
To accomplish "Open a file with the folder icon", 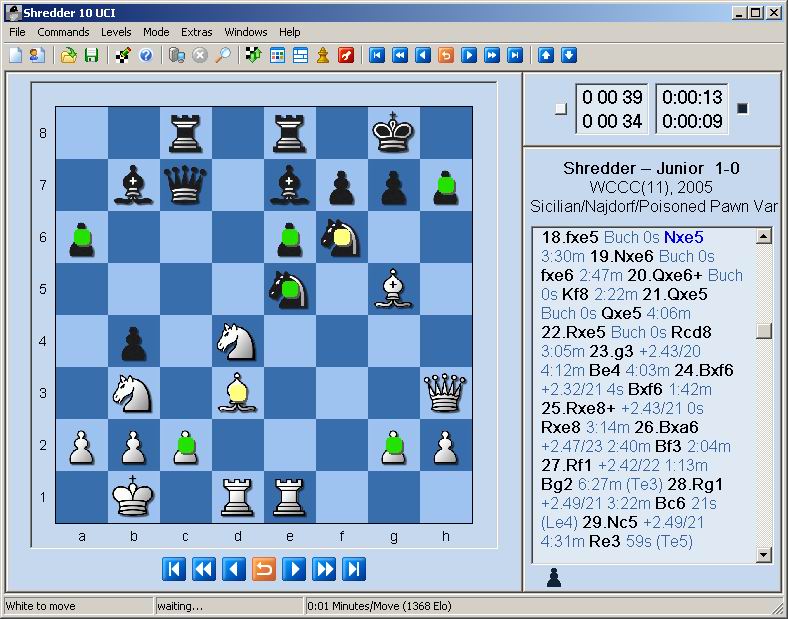I will click(x=68, y=55).
